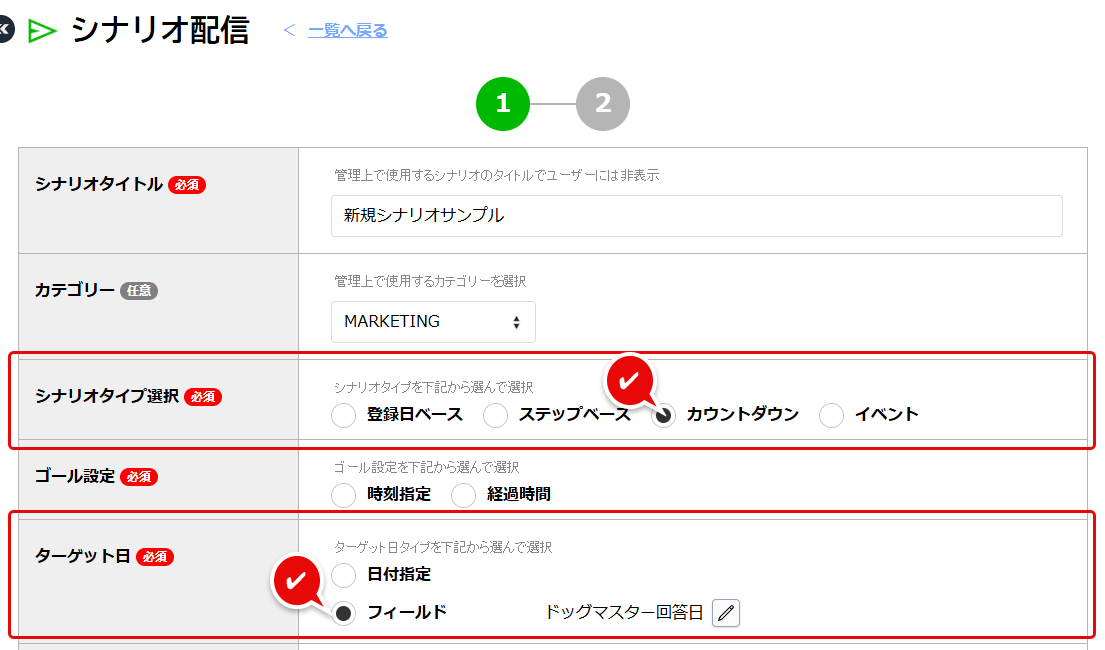Click the red checkmark badge above カウントダウン
The height and width of the screenshot is (650, 1105).
[x=630, y=381]
